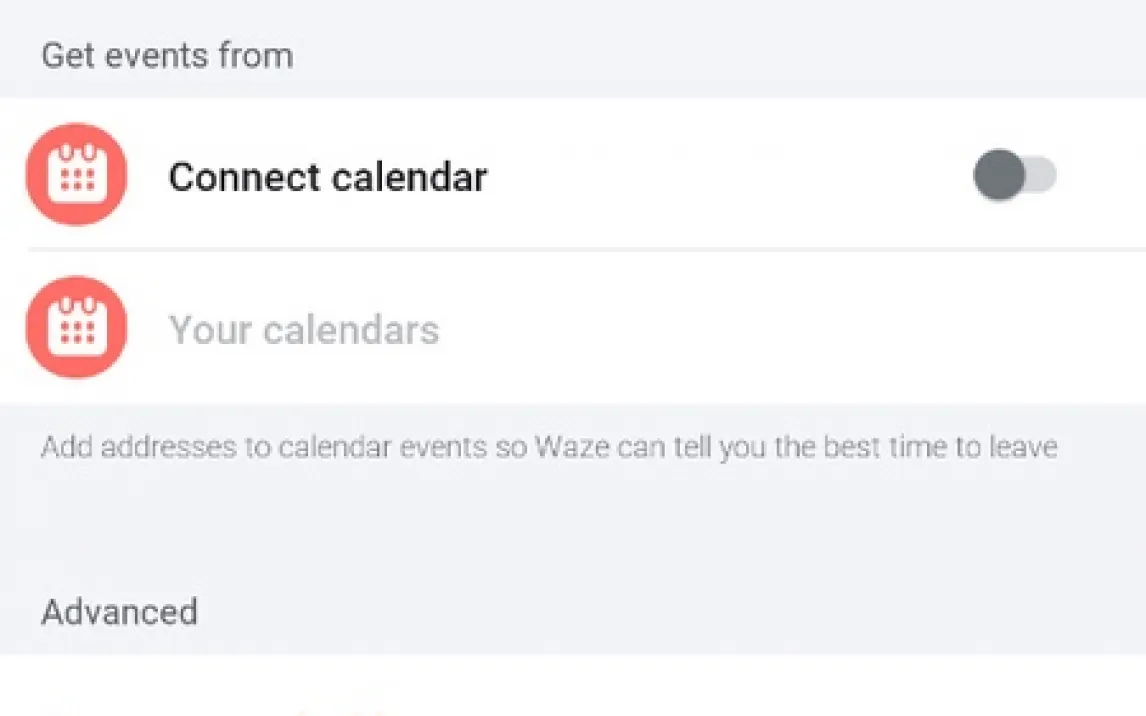Tap the dark knob of the calendar toggle
The image size is (1146, 716).
click(x=999, y=176)
